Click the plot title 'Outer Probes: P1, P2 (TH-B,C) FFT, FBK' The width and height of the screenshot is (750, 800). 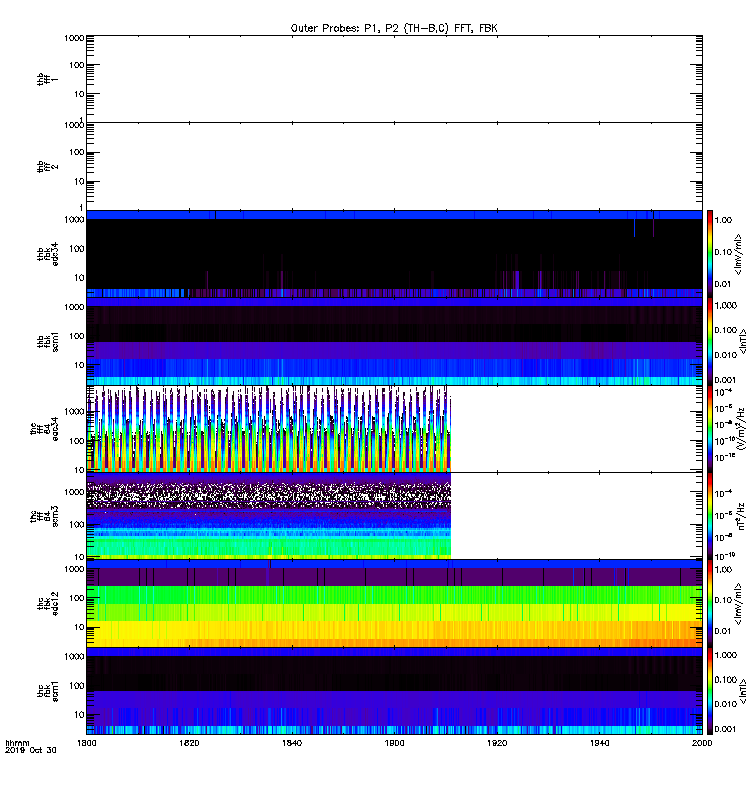[394, 28]
